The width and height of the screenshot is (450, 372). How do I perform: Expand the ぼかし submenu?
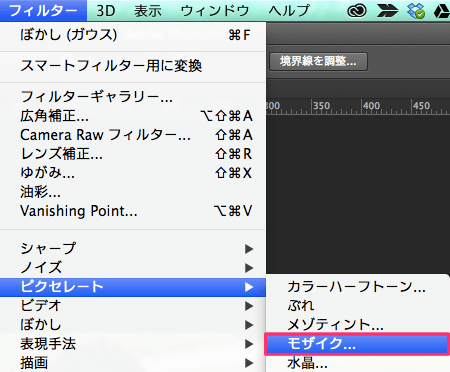pos(133,325)
